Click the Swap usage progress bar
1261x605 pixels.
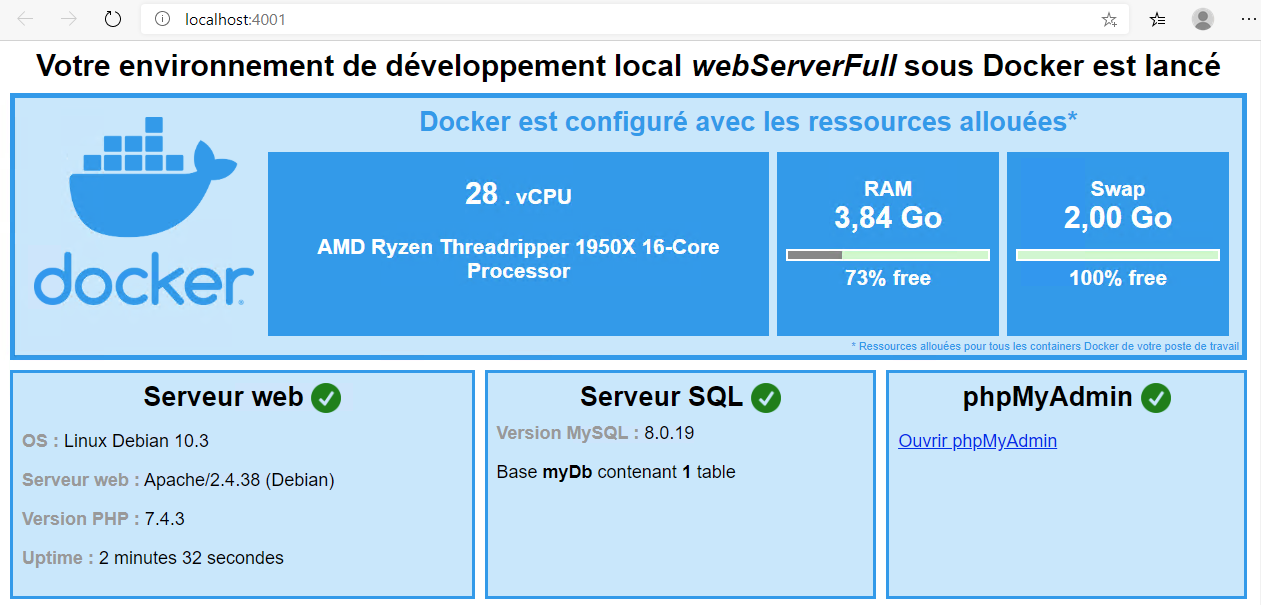pyautogui.click(x=1118, y=255)
